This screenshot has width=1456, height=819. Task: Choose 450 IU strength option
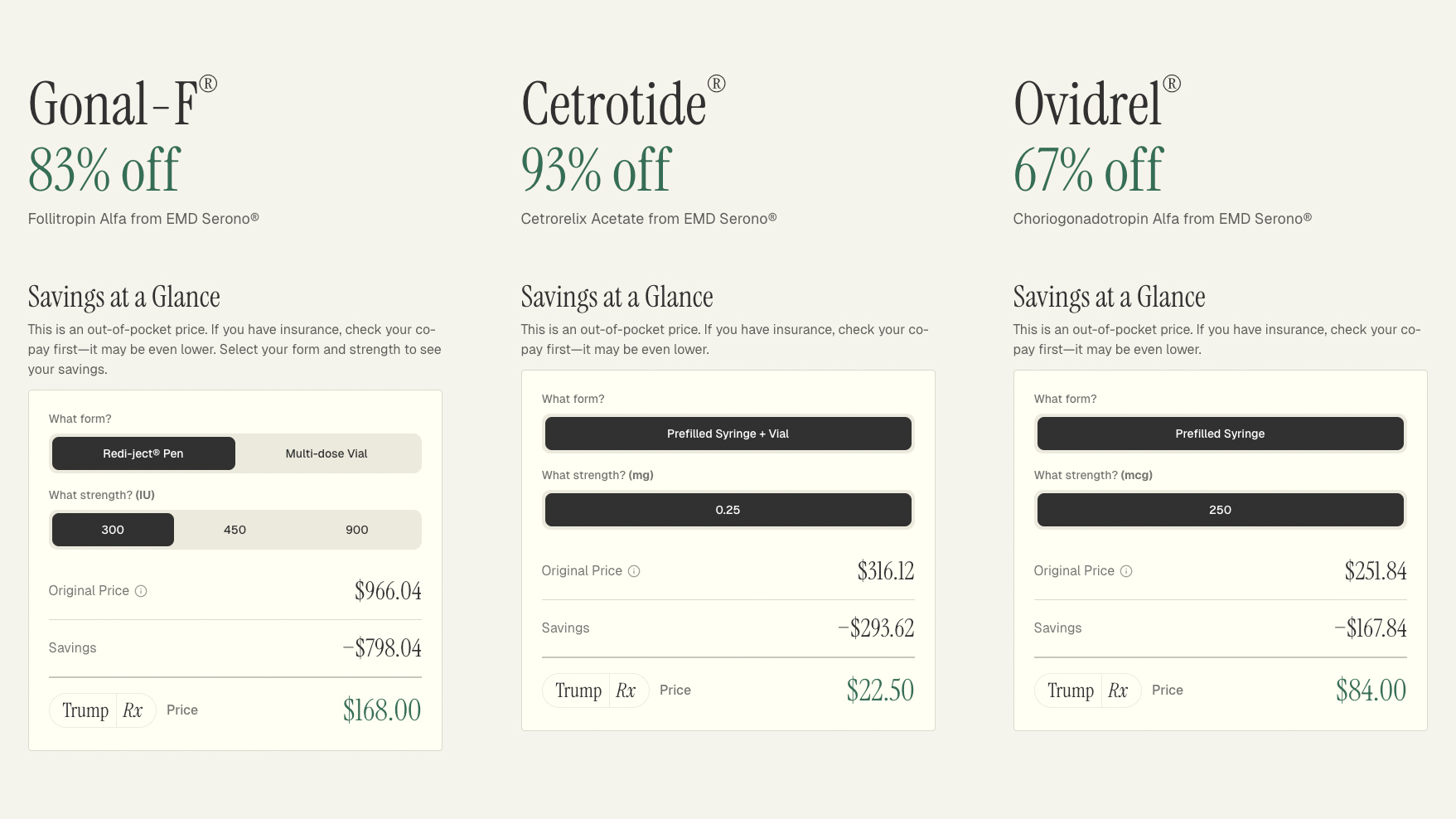pos(235,530)
